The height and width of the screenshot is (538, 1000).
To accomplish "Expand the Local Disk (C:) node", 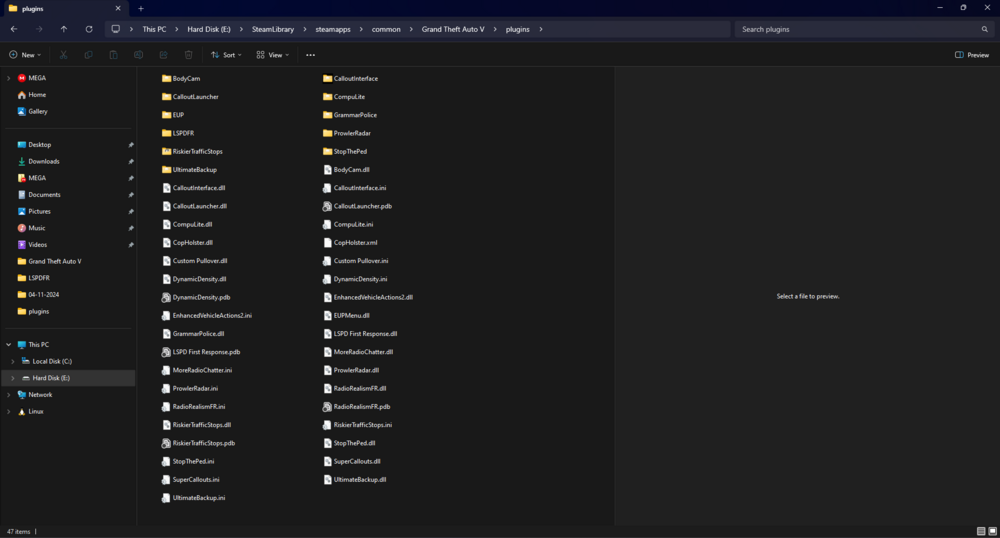I will click(13, 361).
